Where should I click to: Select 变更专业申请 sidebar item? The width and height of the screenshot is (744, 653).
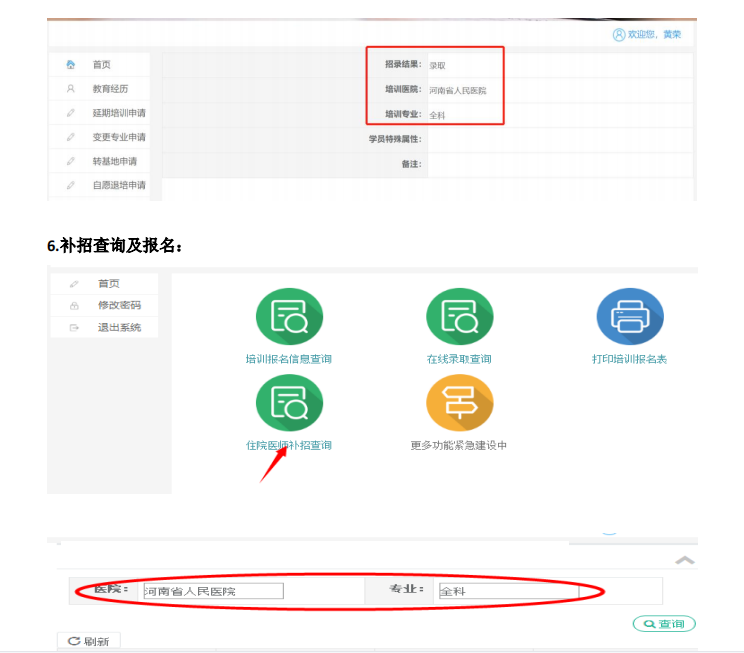(119, 137)
